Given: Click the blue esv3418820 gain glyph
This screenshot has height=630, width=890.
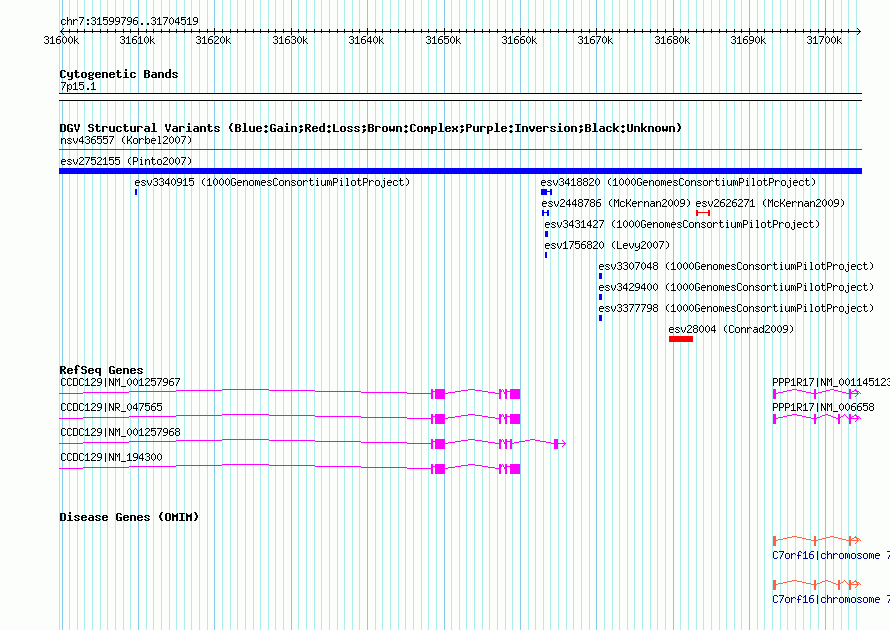Looking at the screenshot, I should click(x=547, y=192).
